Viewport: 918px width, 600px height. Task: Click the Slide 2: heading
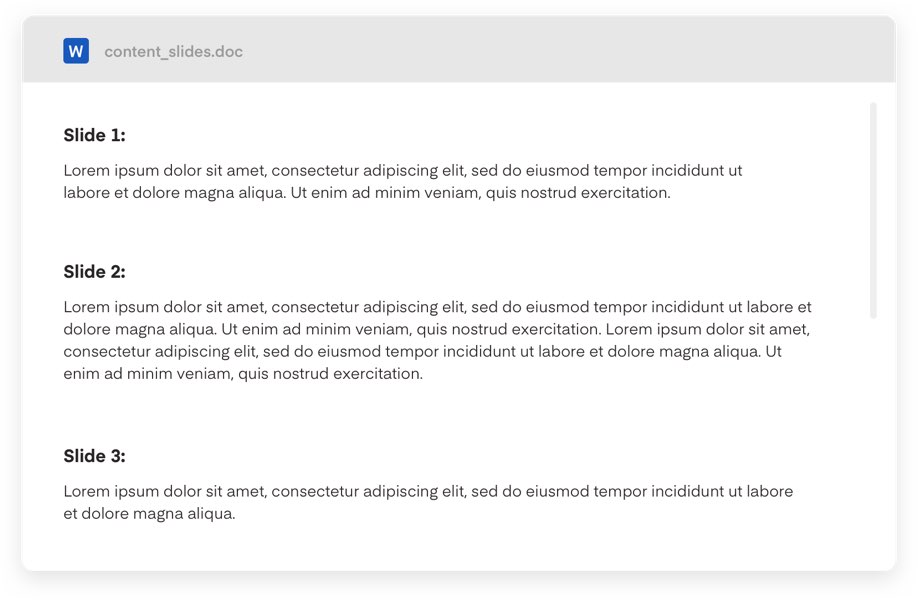(94, 272)
